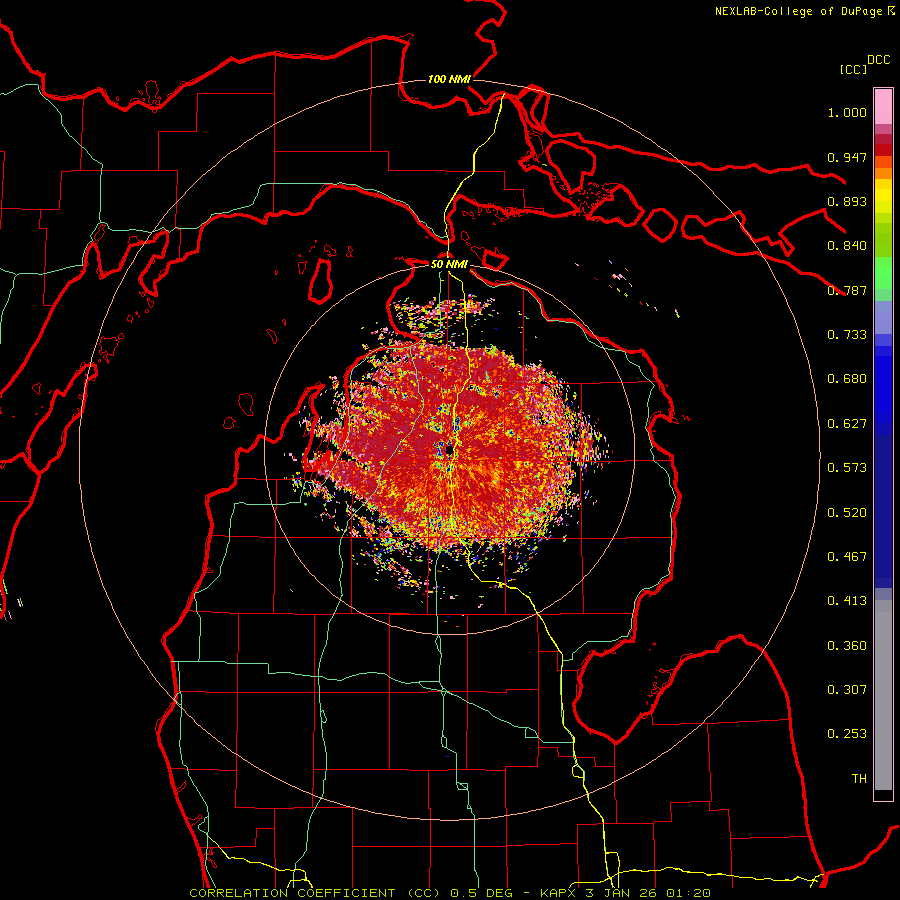Pick the pink band beside 1.000 on color bar
This screenshot has width=900, height=900.
tap(883, 107)
